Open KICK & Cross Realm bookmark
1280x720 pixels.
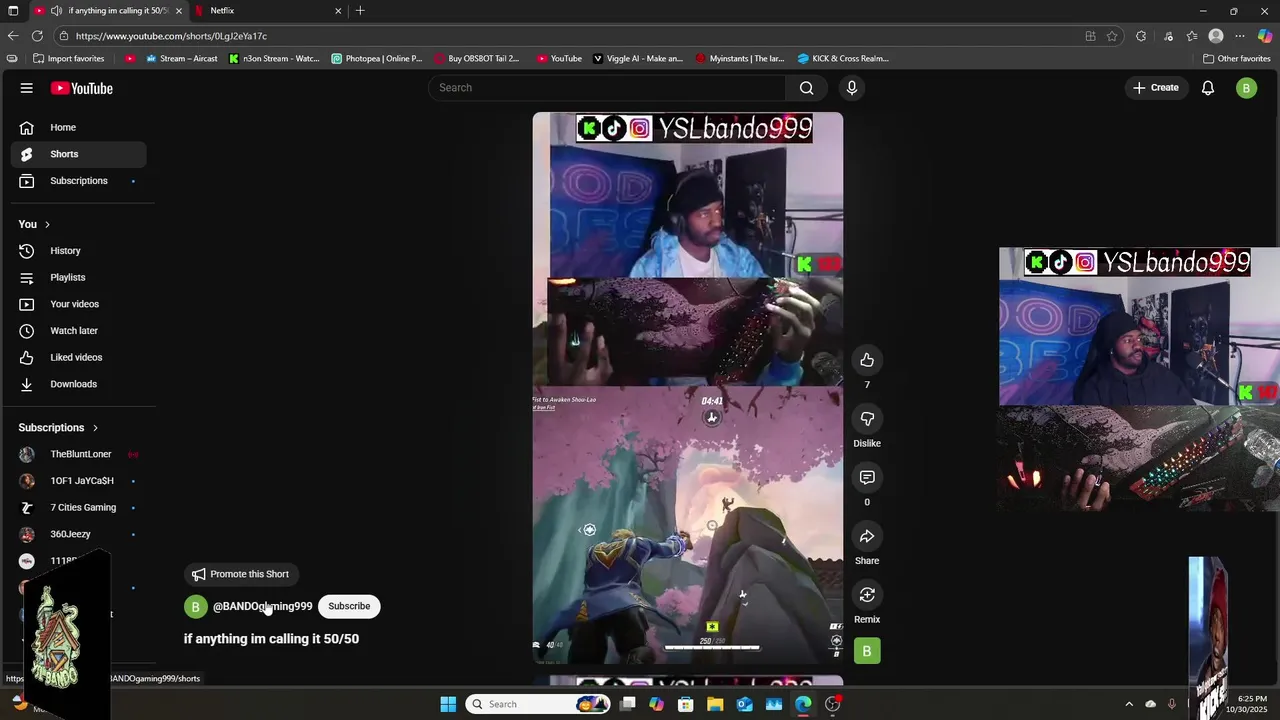(x=843, y=59)
